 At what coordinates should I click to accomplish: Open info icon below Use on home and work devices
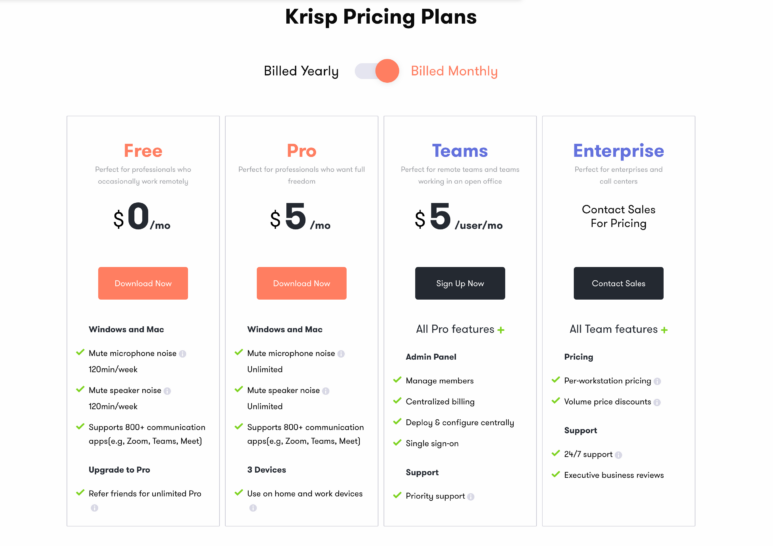253,508
